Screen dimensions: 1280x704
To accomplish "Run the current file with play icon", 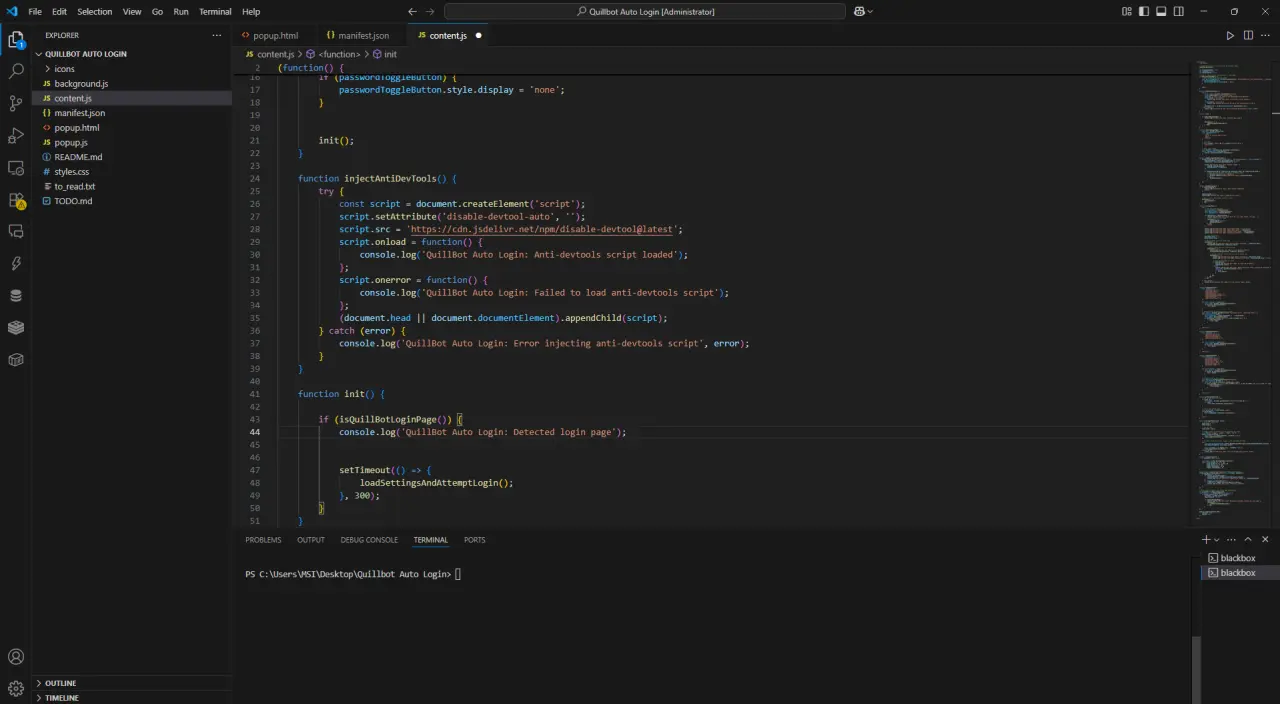I will [1230, 35].
